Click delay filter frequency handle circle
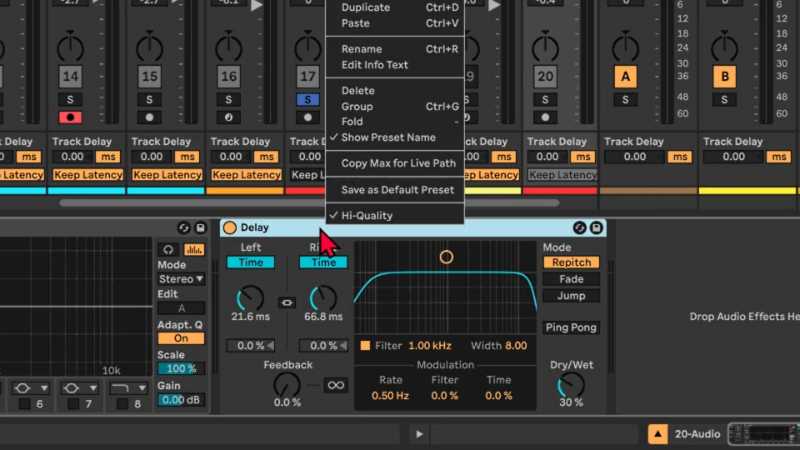800x450 pixels. point(446,257)
